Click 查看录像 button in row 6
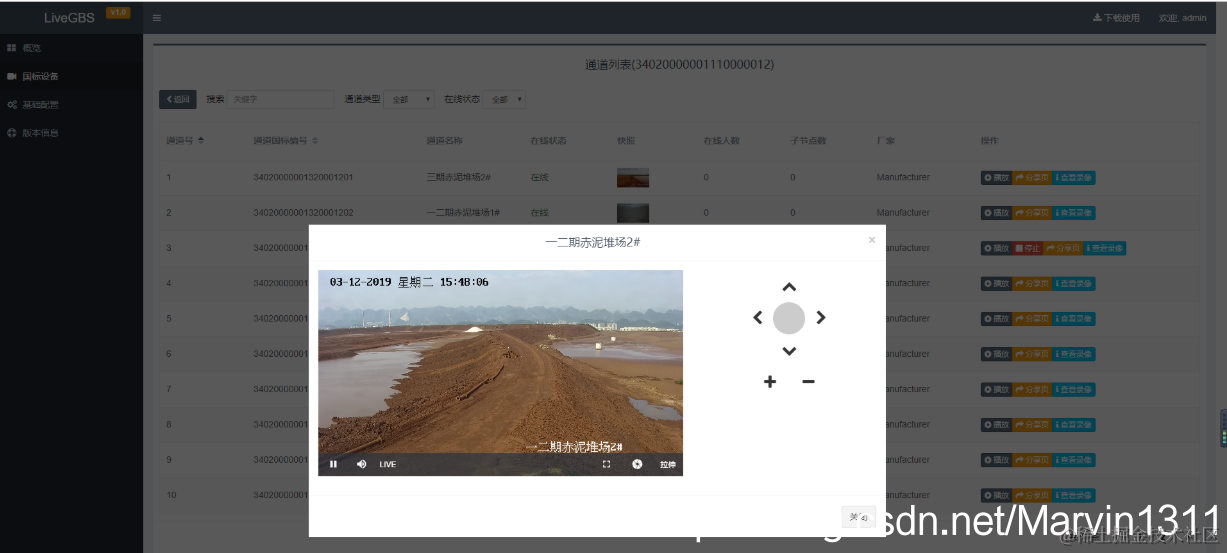This screenshot has width=1227, height=553. pyautogui.click(x=1074, y=354)
